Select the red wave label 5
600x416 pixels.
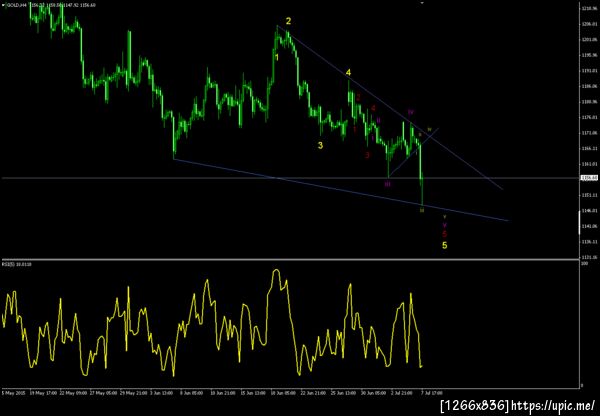[x=445, y=234]
